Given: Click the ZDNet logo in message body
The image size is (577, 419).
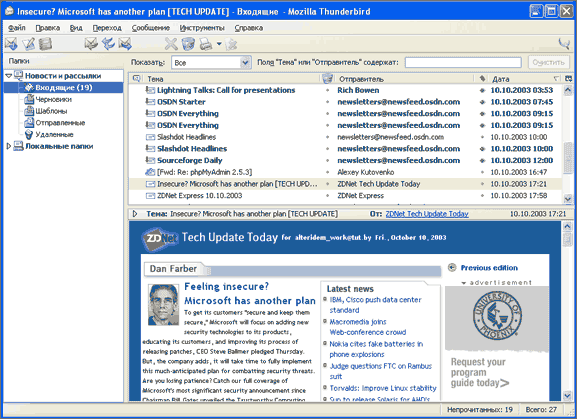Looking at the screenshot, I should 160,239.
